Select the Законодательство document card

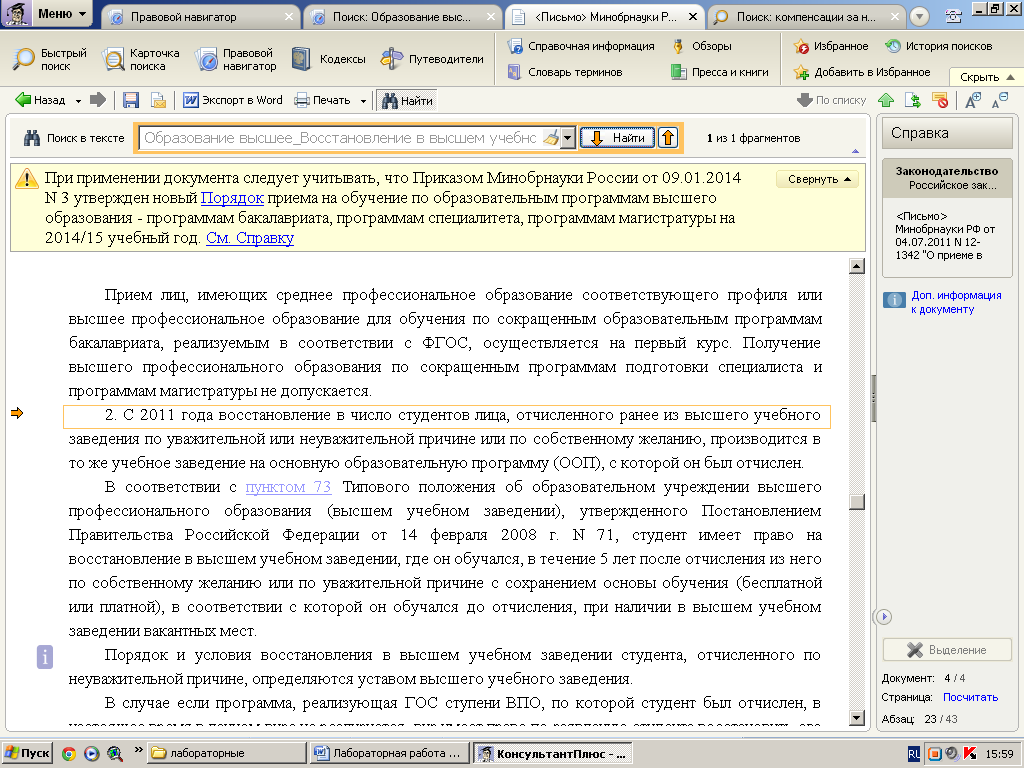(x=947, y=217)
